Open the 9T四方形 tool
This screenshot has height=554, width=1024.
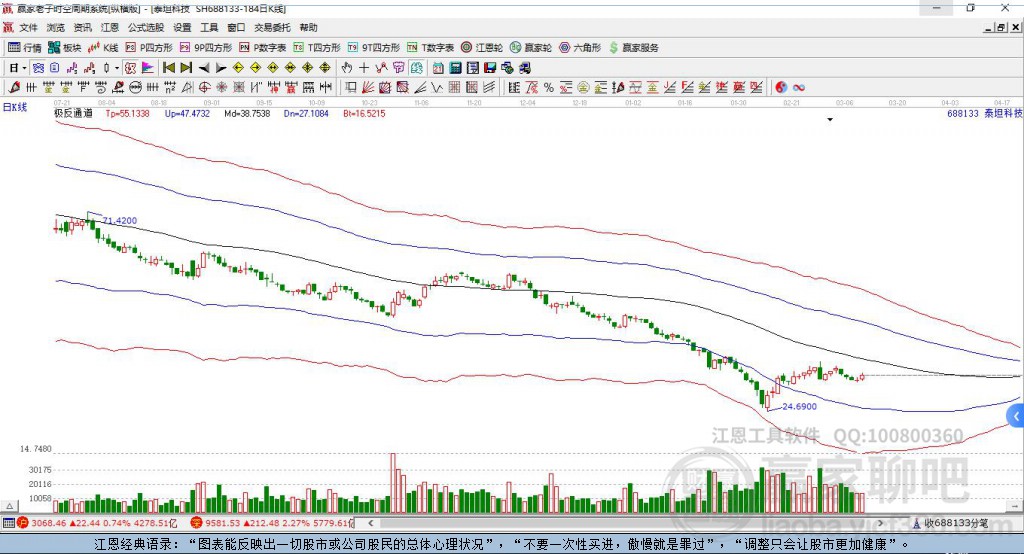[x=374, y=48]
